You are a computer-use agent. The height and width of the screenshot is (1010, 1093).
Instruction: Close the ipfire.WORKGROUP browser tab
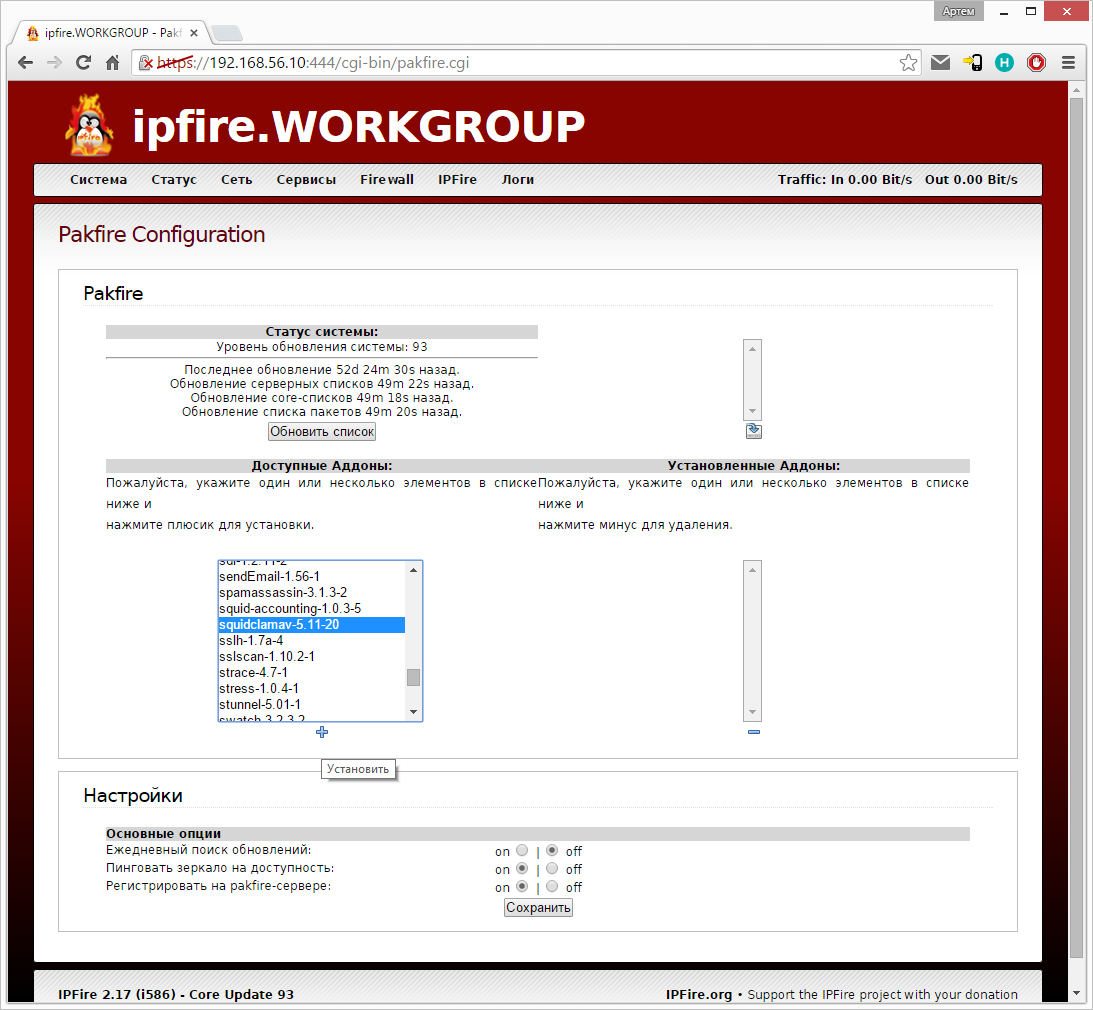click(194, 33)
